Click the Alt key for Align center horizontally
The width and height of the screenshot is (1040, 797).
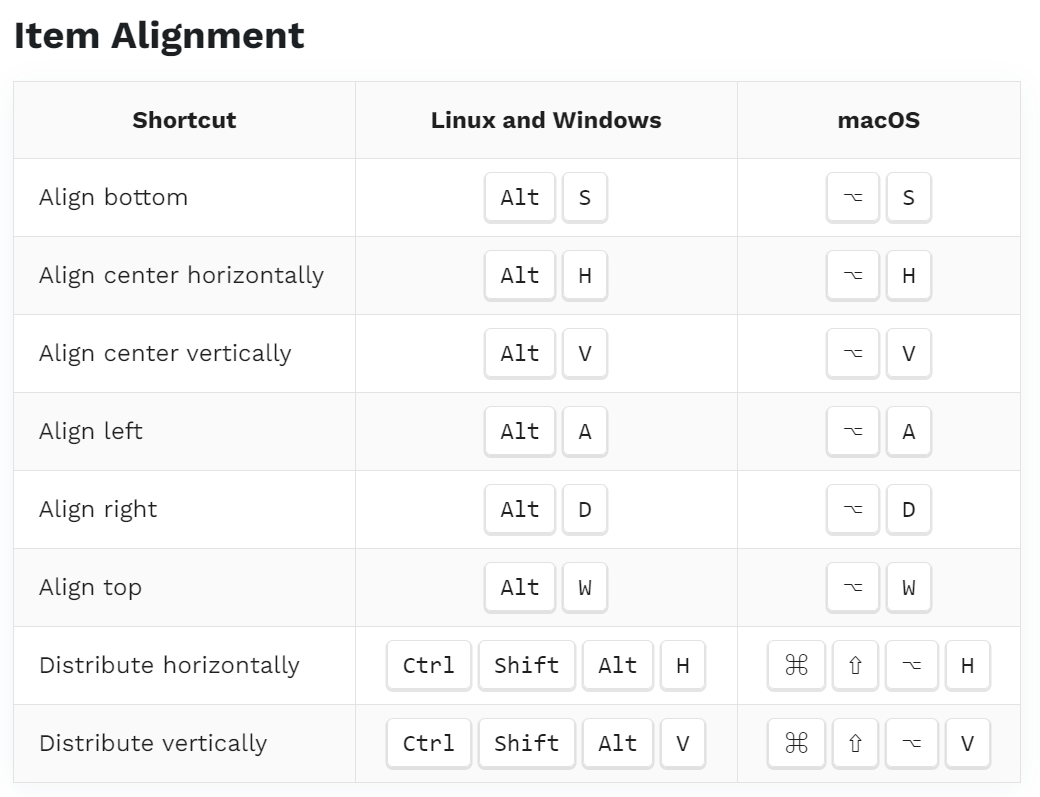tap(519, 275)
